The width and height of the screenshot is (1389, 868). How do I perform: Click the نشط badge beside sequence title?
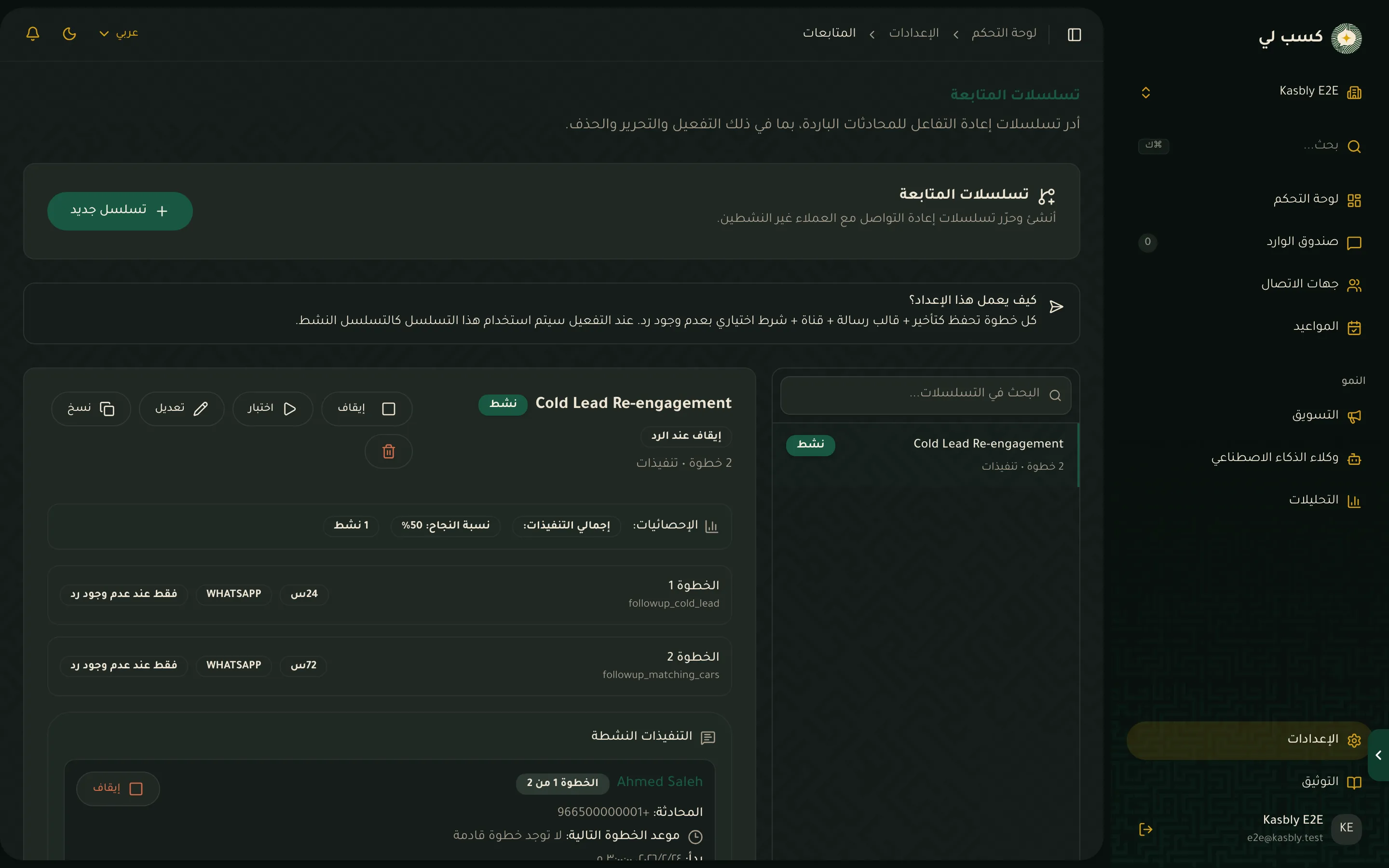503,404
